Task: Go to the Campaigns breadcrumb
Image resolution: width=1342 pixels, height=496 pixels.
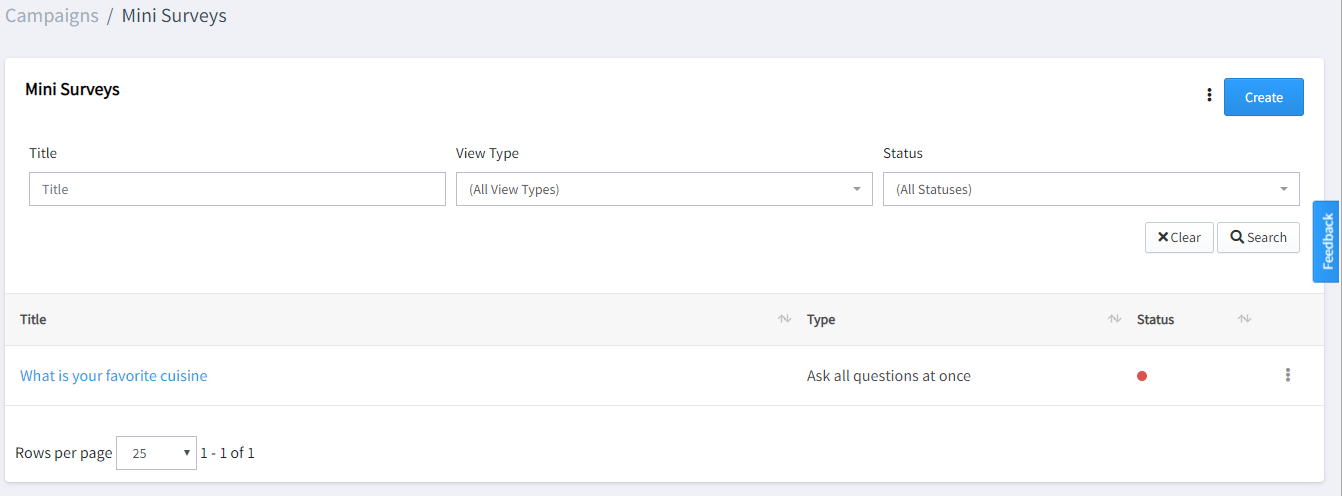Action: [x=52, y=16]
